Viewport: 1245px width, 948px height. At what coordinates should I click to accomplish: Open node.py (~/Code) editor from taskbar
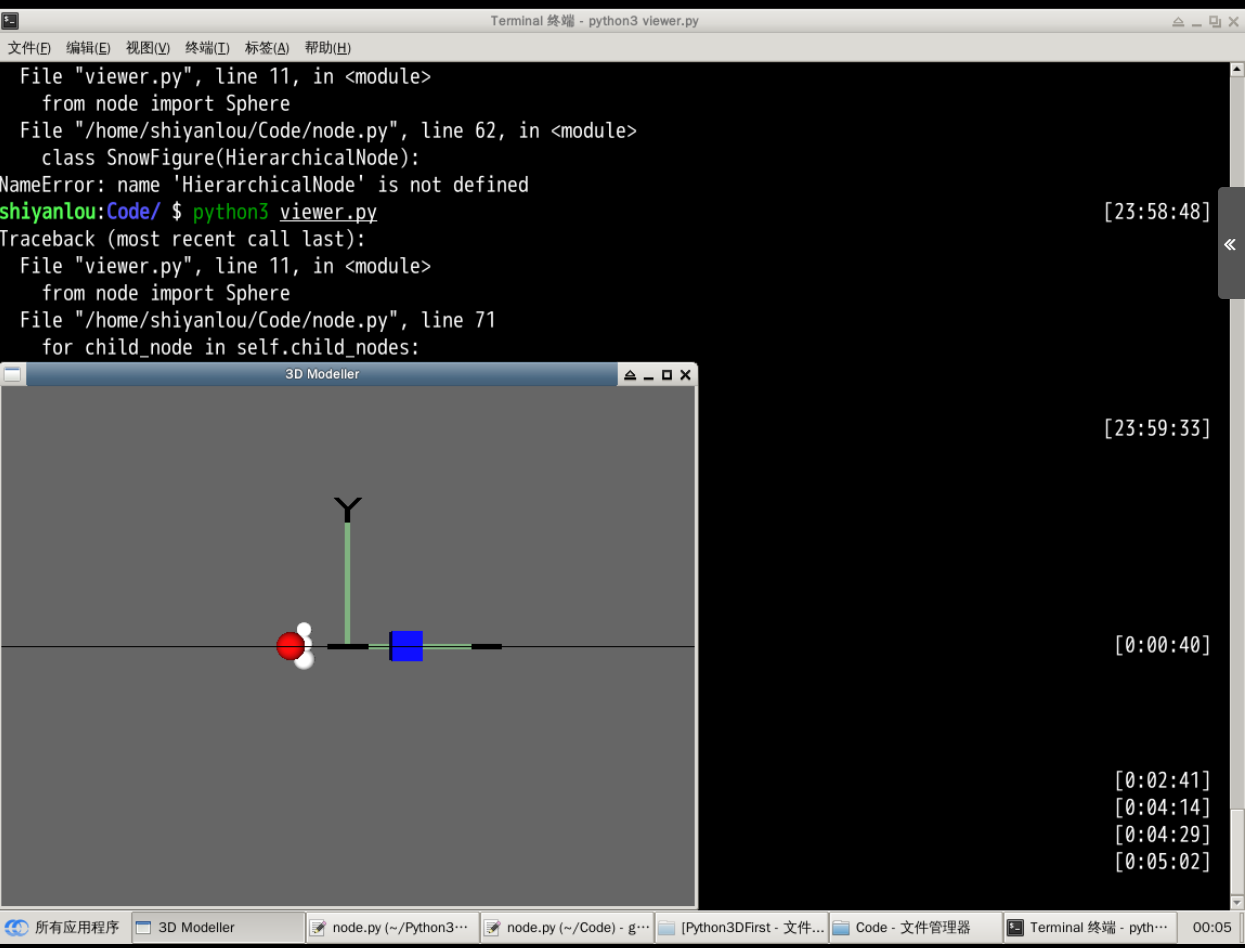pyautogui.click(x=565, y=927)
